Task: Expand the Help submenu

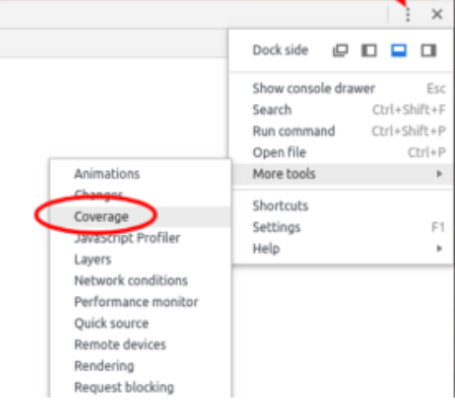Action: point(343,248)
